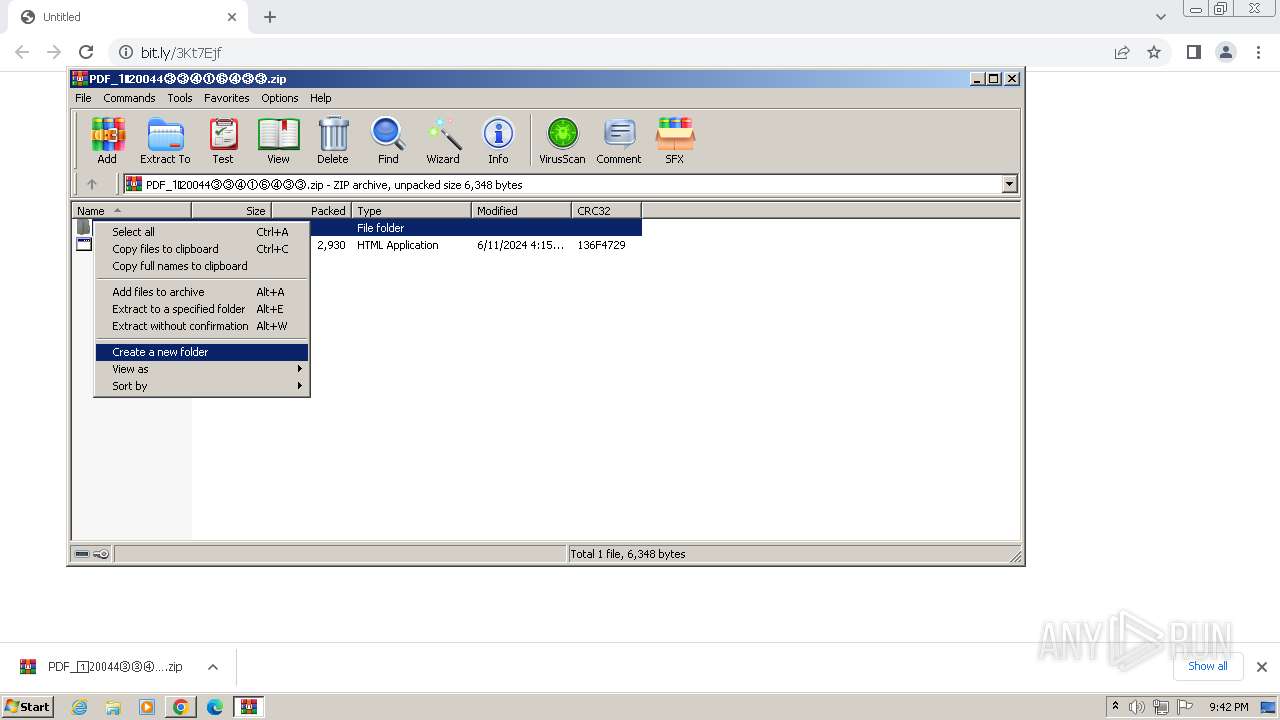
Task: Choose Create a new folder
Action: [x=202, y=352]
